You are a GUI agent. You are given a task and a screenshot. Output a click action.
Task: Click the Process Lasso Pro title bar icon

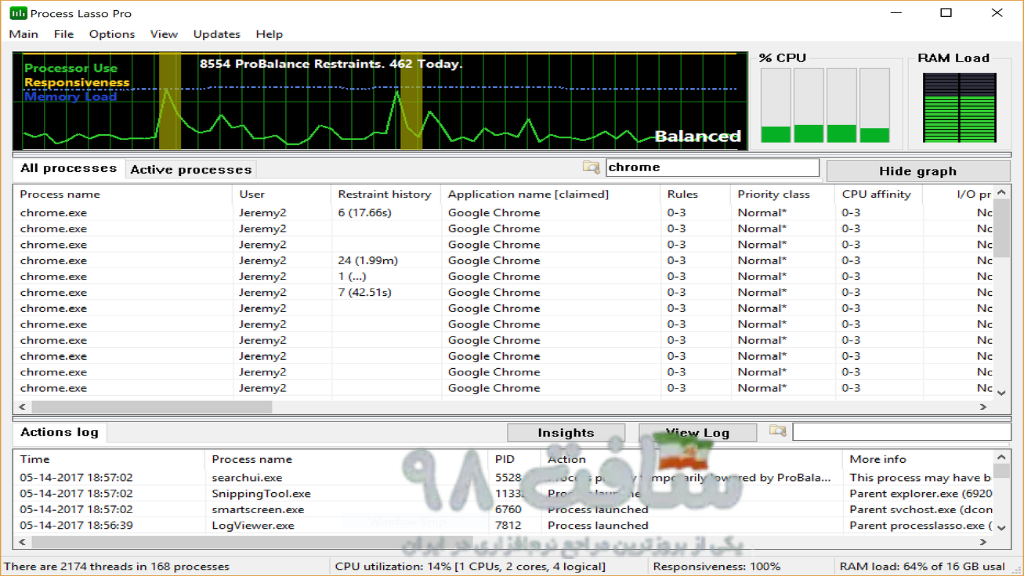pos(18,13)
